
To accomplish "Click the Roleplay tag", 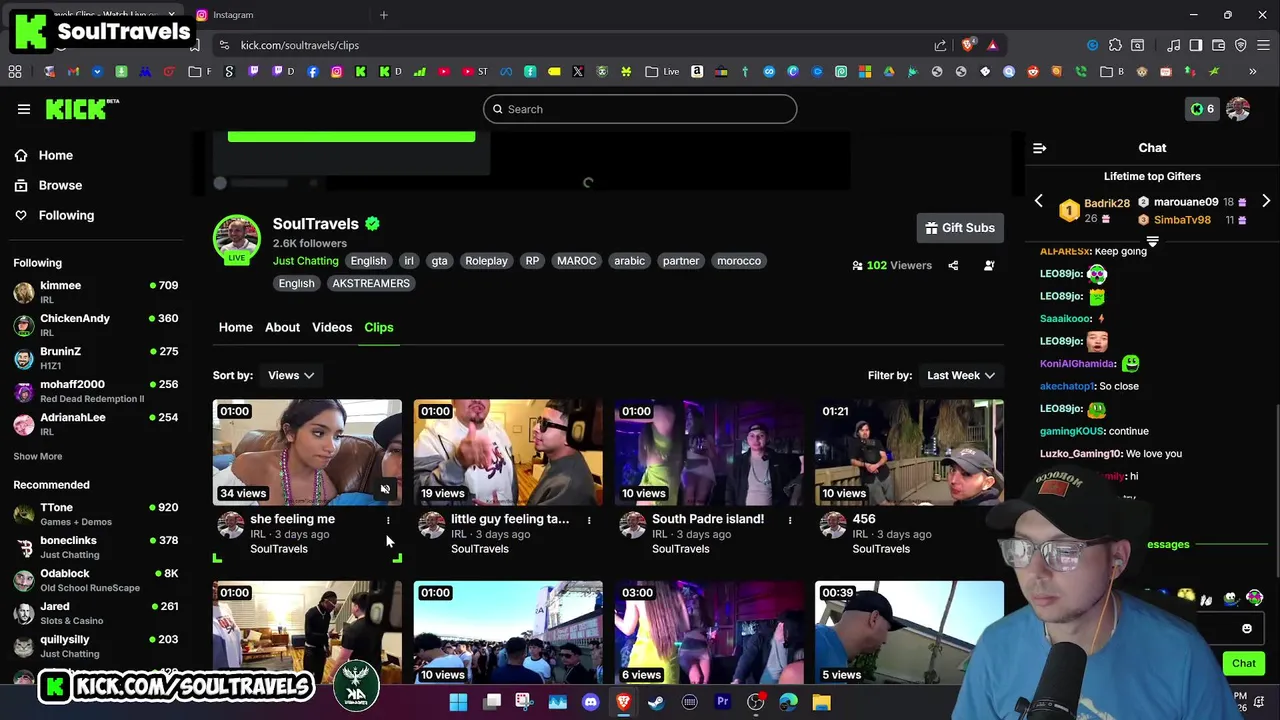I will [486, 261].
